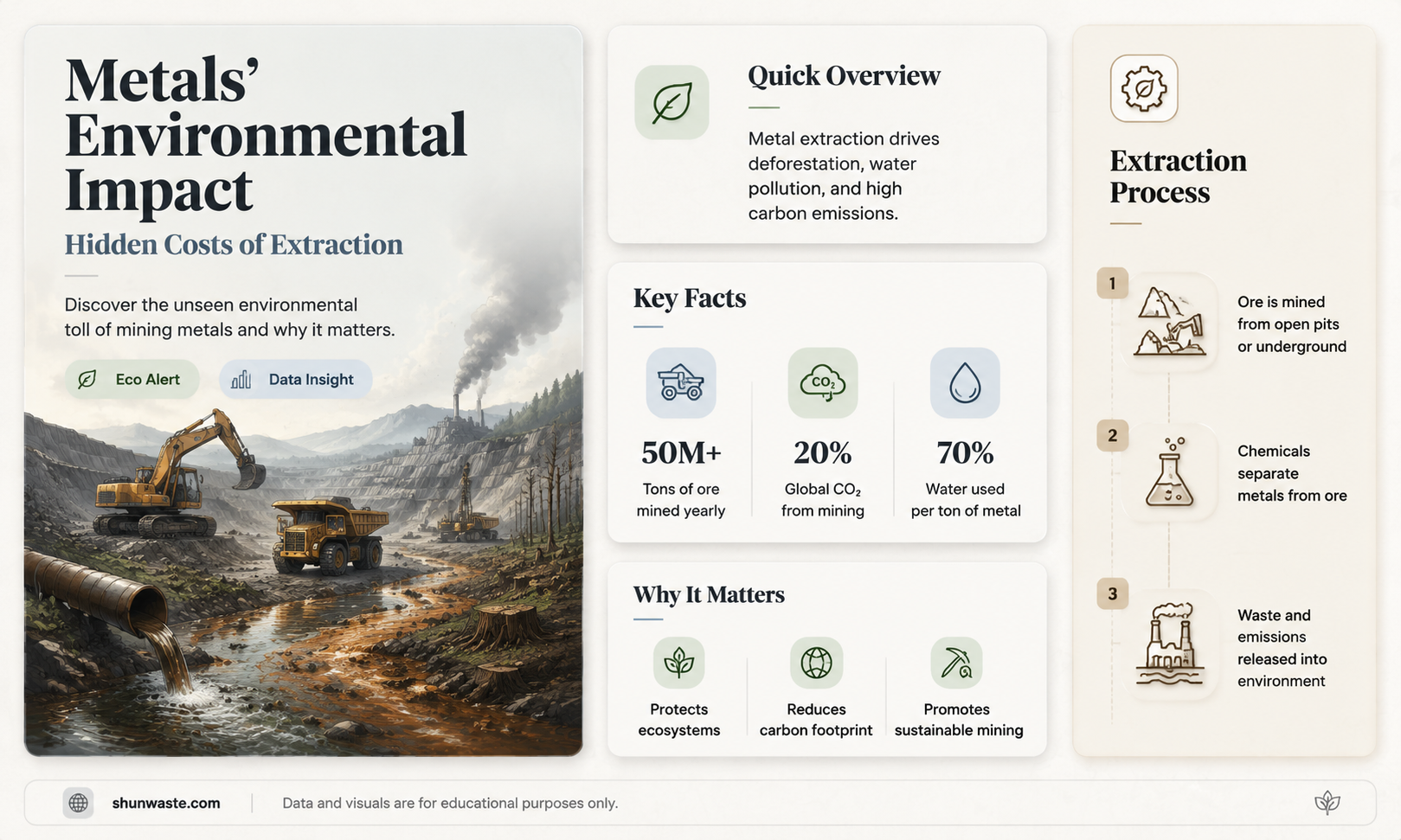Click the educational purposes disclaimer text

450,803
